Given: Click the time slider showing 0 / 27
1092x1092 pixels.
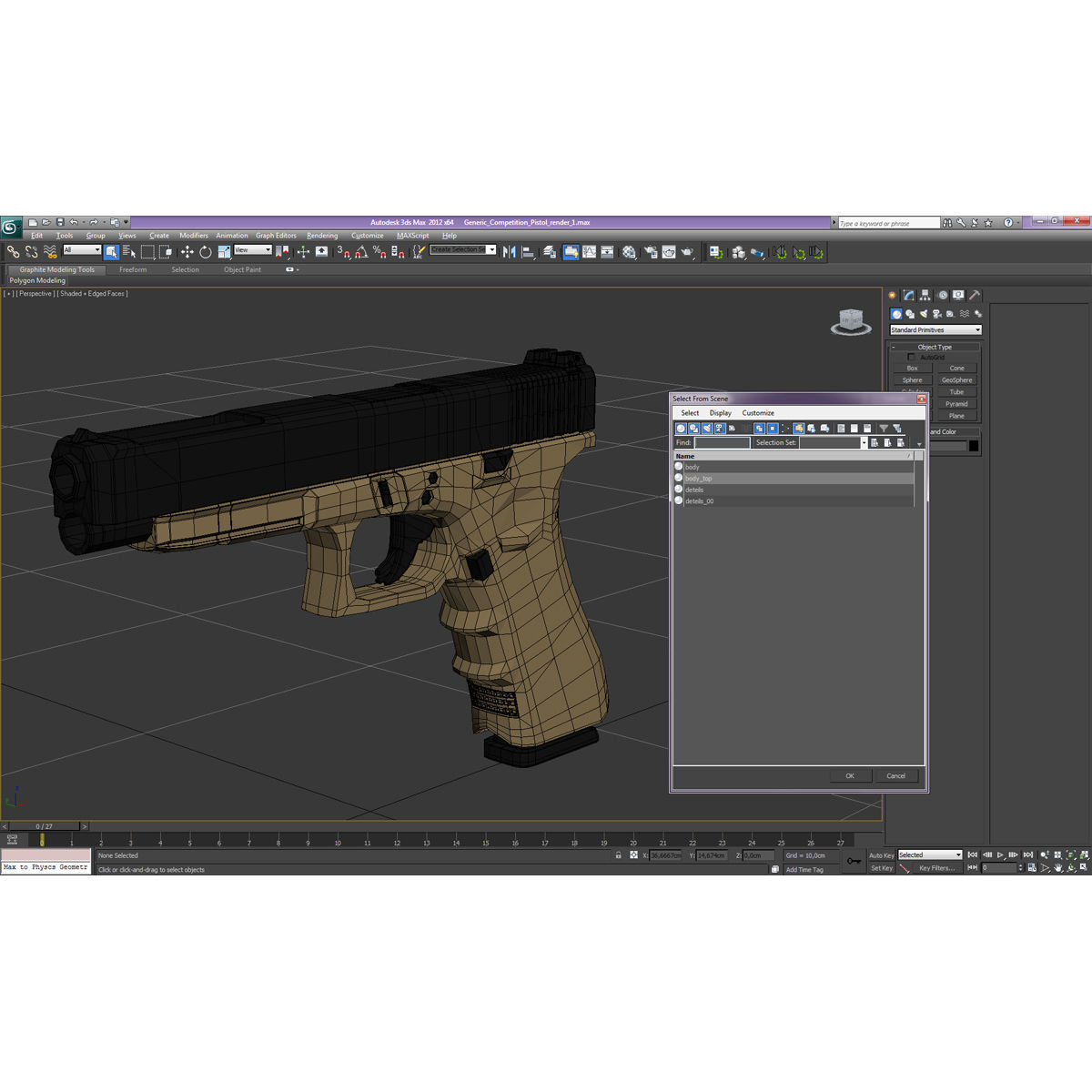Looking at the screenshot, I should point(44,826).
